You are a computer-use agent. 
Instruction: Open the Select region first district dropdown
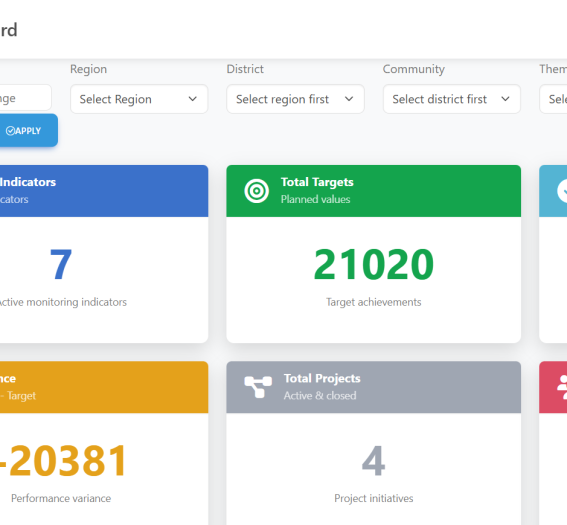click(x=295, y=99)
